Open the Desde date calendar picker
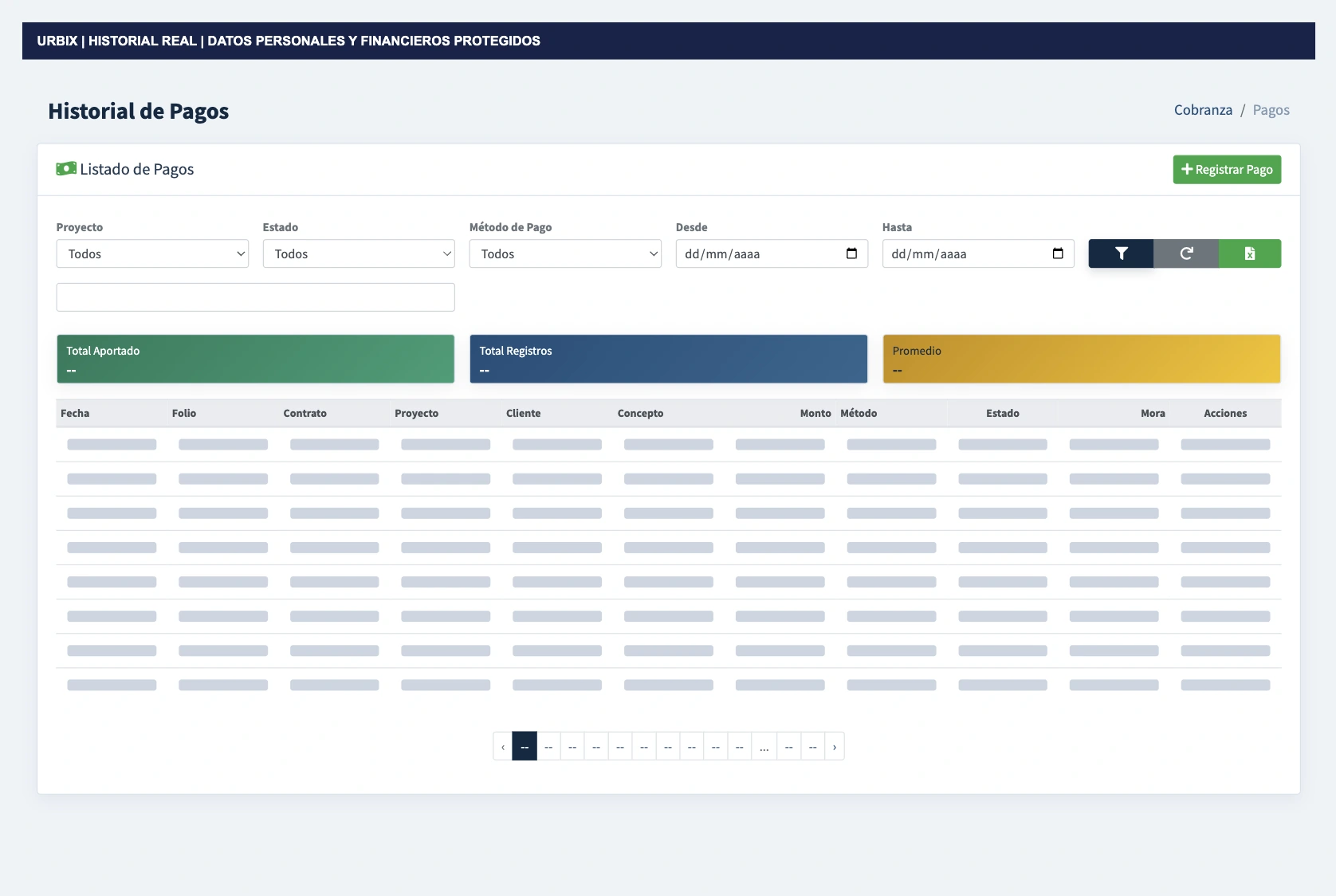 851,253
